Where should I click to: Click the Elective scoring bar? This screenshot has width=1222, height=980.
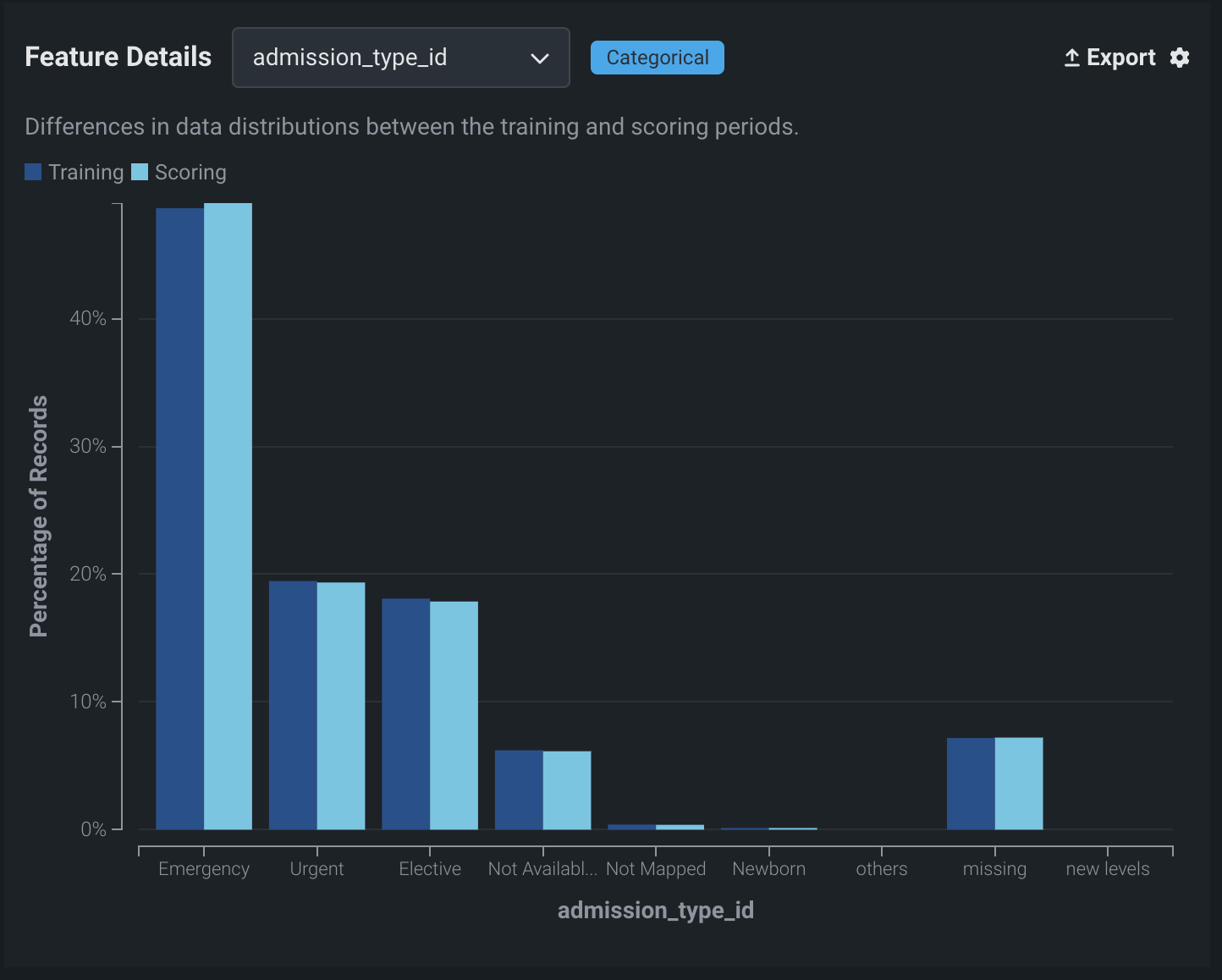point(454,715)
